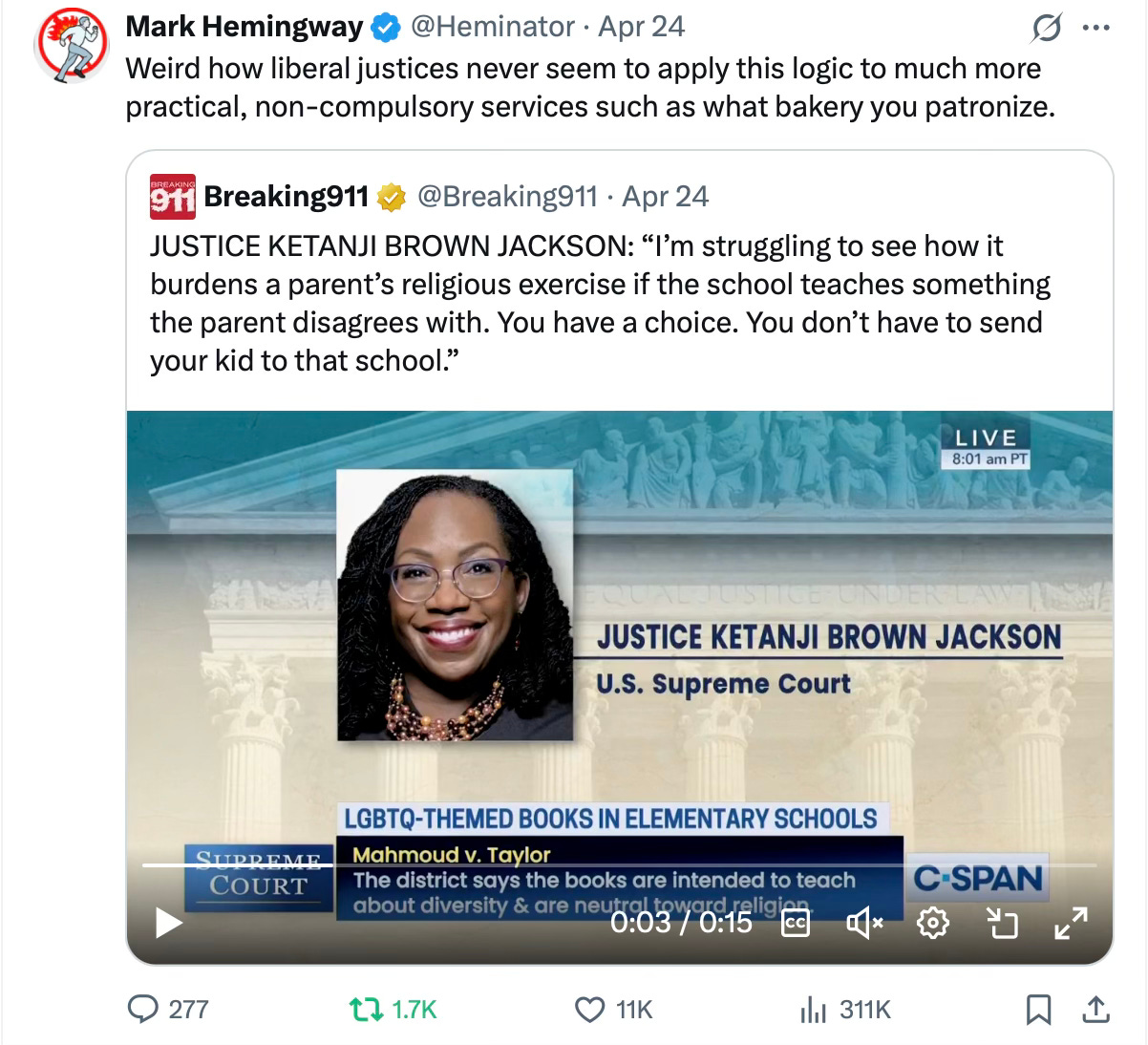
Task: Play the embedded C-SPAN video
Action: (169, 923)
